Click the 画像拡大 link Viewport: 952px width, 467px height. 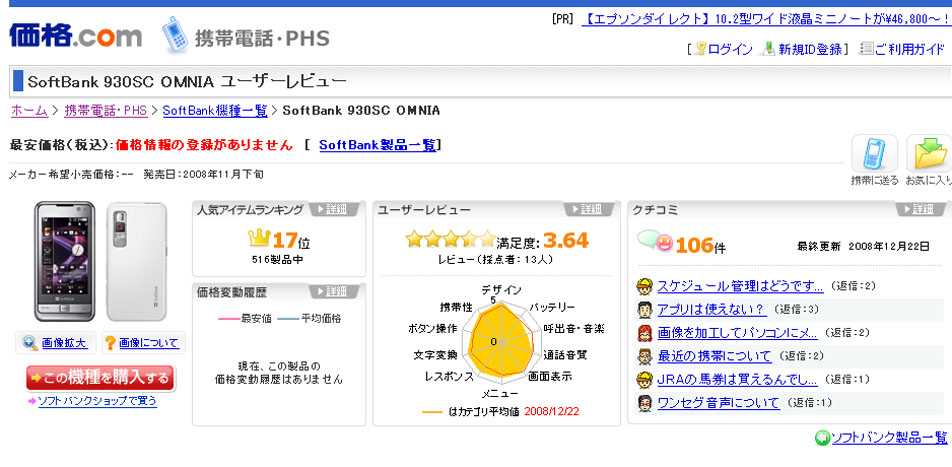[64, 344]
